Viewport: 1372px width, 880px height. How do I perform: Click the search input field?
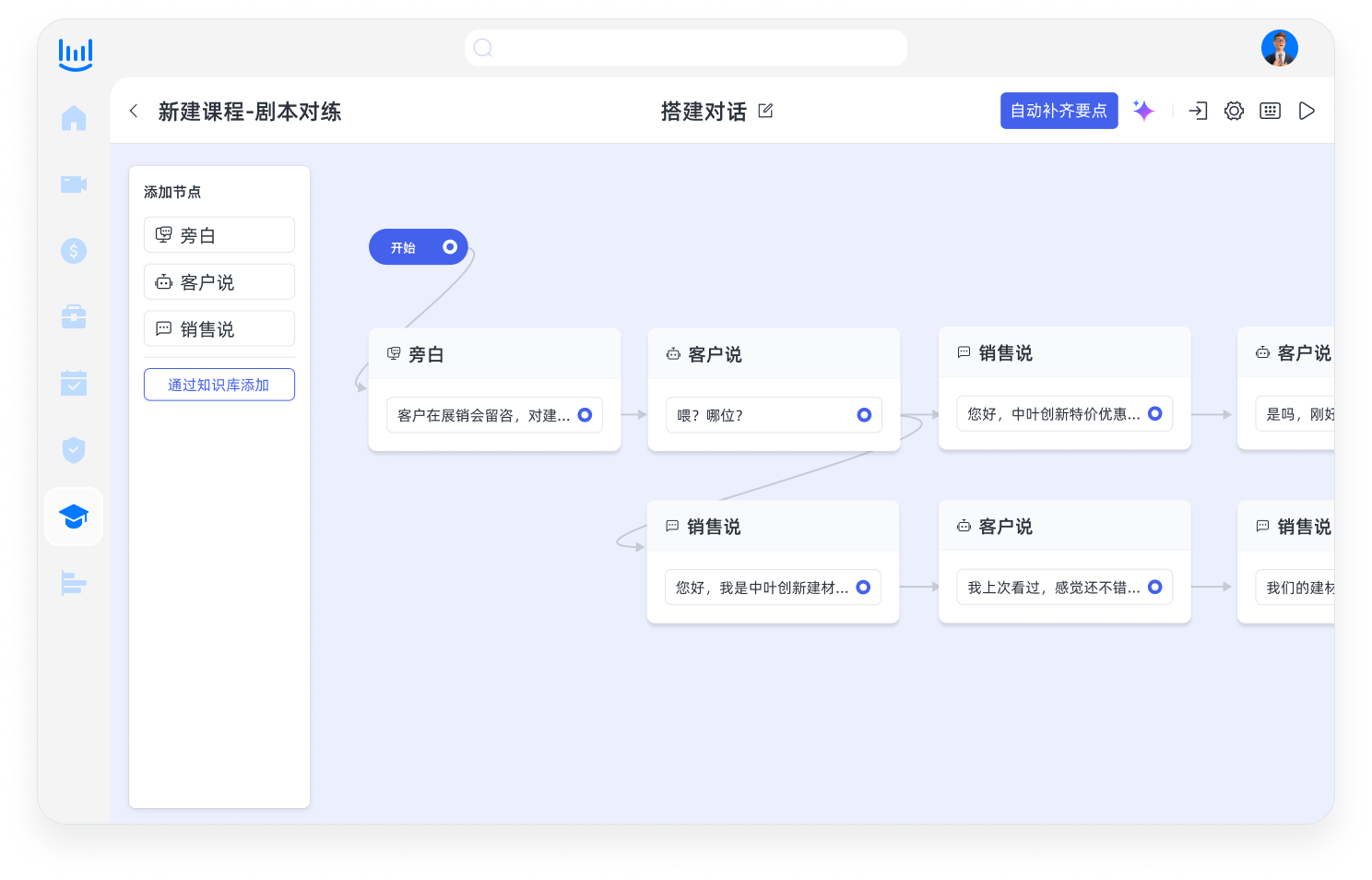coord(686,48)
